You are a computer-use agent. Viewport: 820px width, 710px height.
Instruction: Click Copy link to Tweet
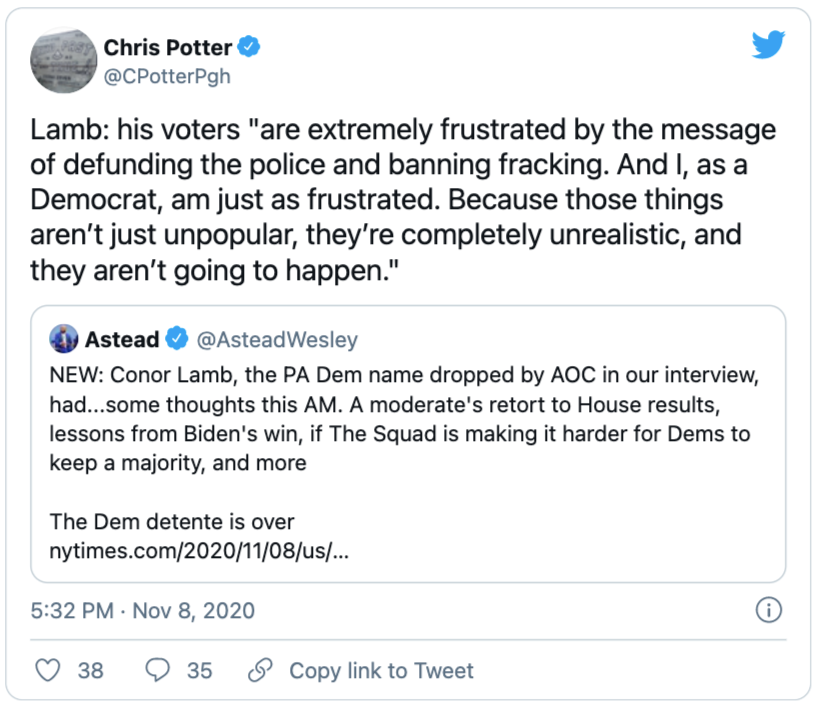click(x=381, y=670)
